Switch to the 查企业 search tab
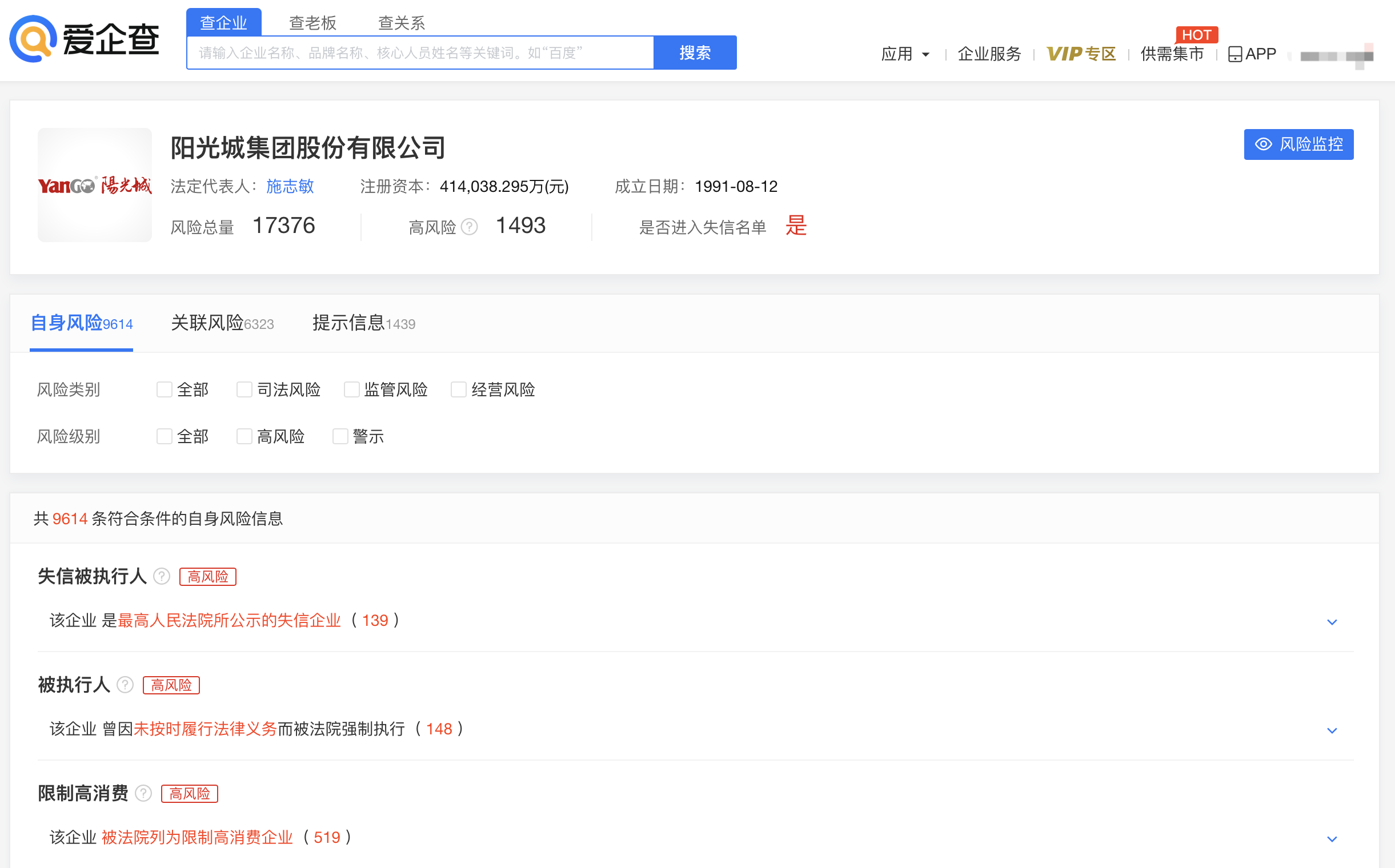 click(223, 22)
